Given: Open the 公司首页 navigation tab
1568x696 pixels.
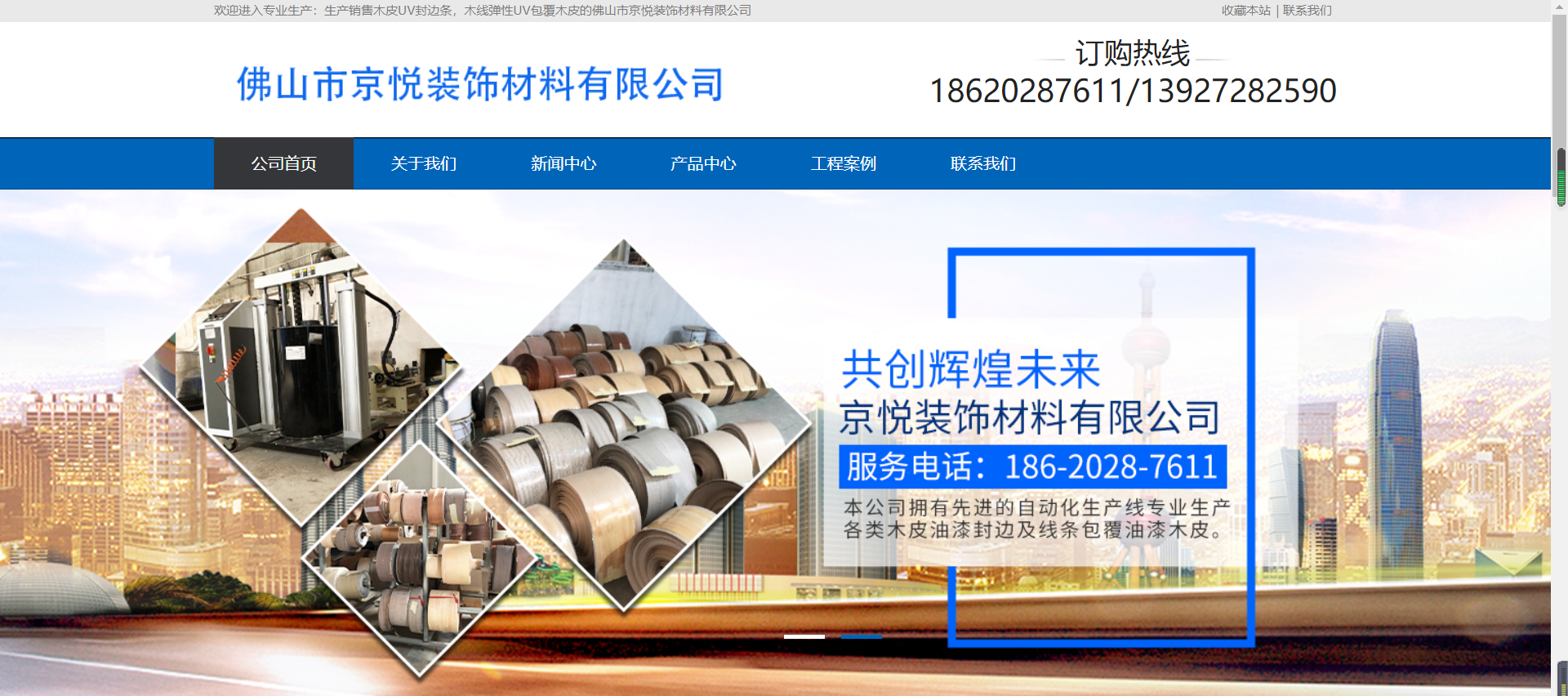Looking at the screenshot, I should coord(283,163).
